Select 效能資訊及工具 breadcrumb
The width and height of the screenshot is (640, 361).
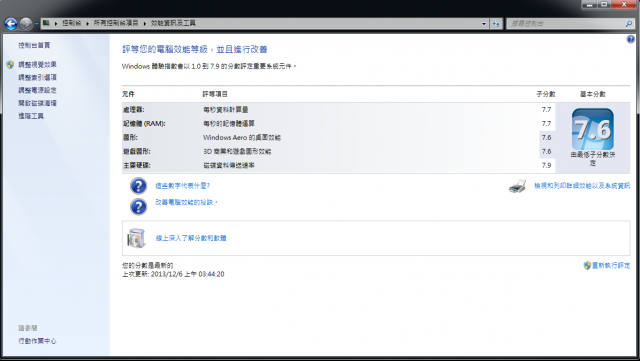point(173,23)
